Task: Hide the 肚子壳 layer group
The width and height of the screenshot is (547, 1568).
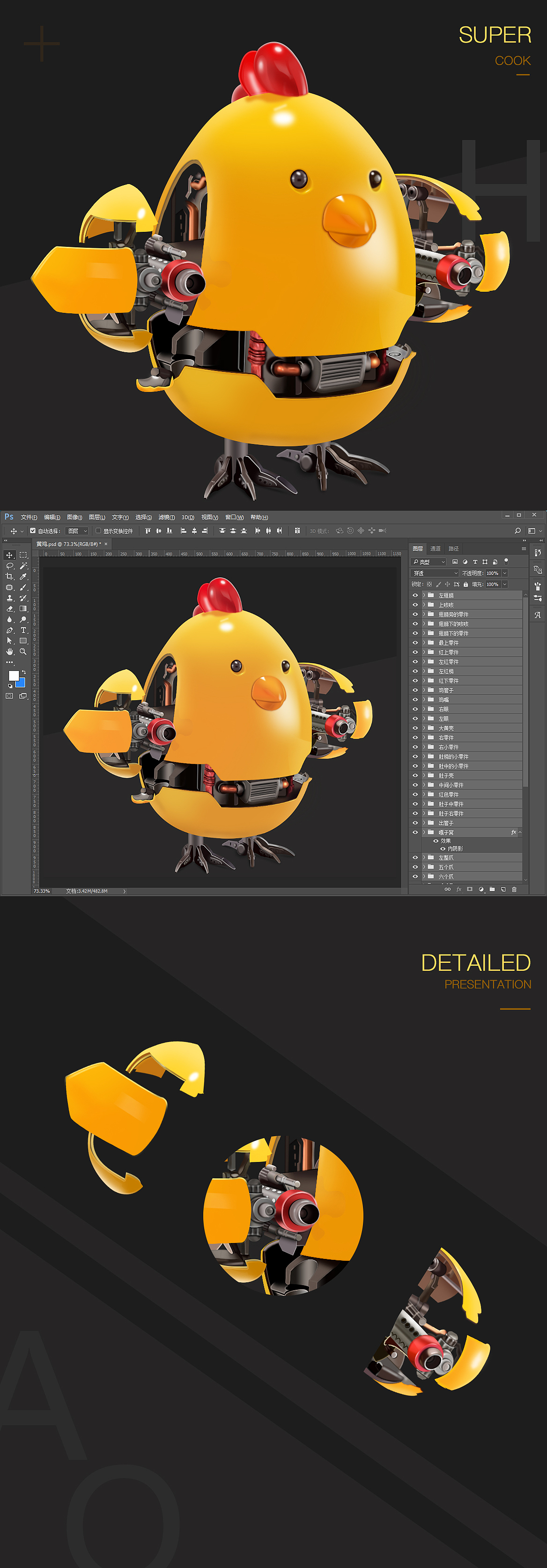Action: pyautogui.click(x=415, y=776)
